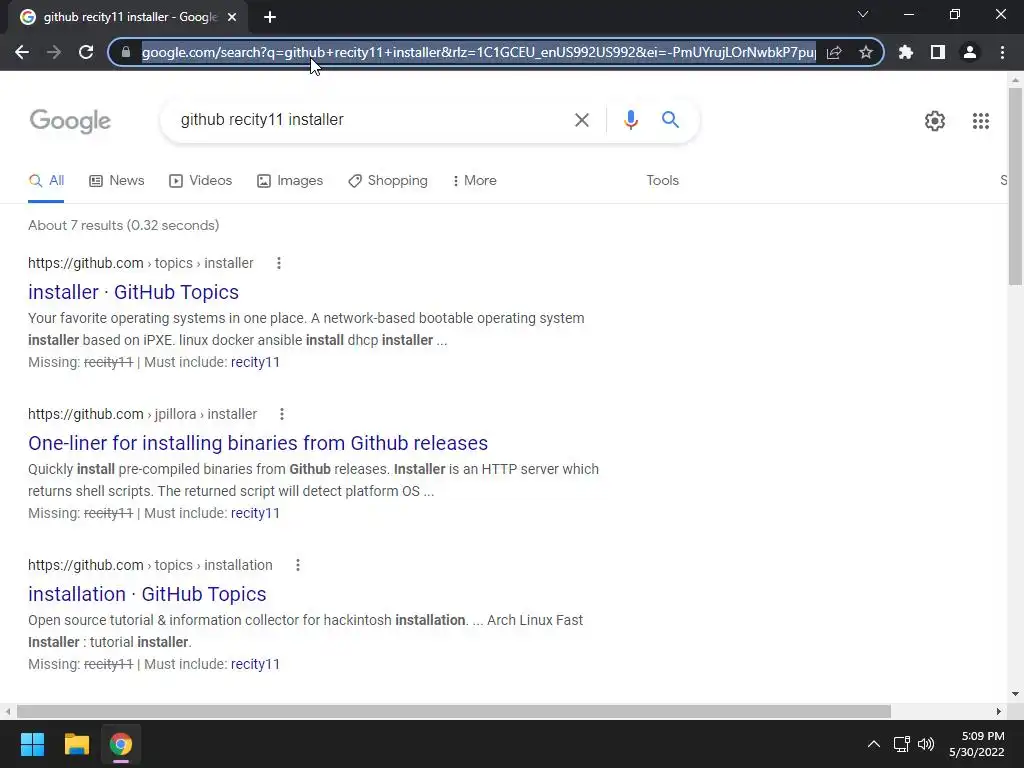Open volume control tray icon
This screenshot has width=1024, height=768.
point(925,744)
